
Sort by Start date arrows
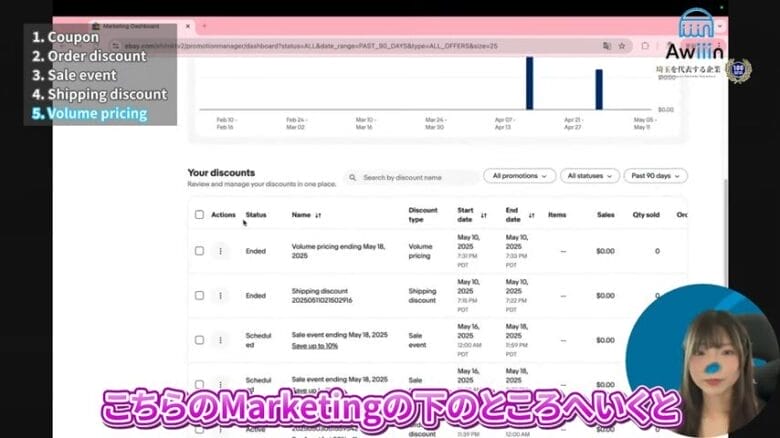(x=484, y=215)
